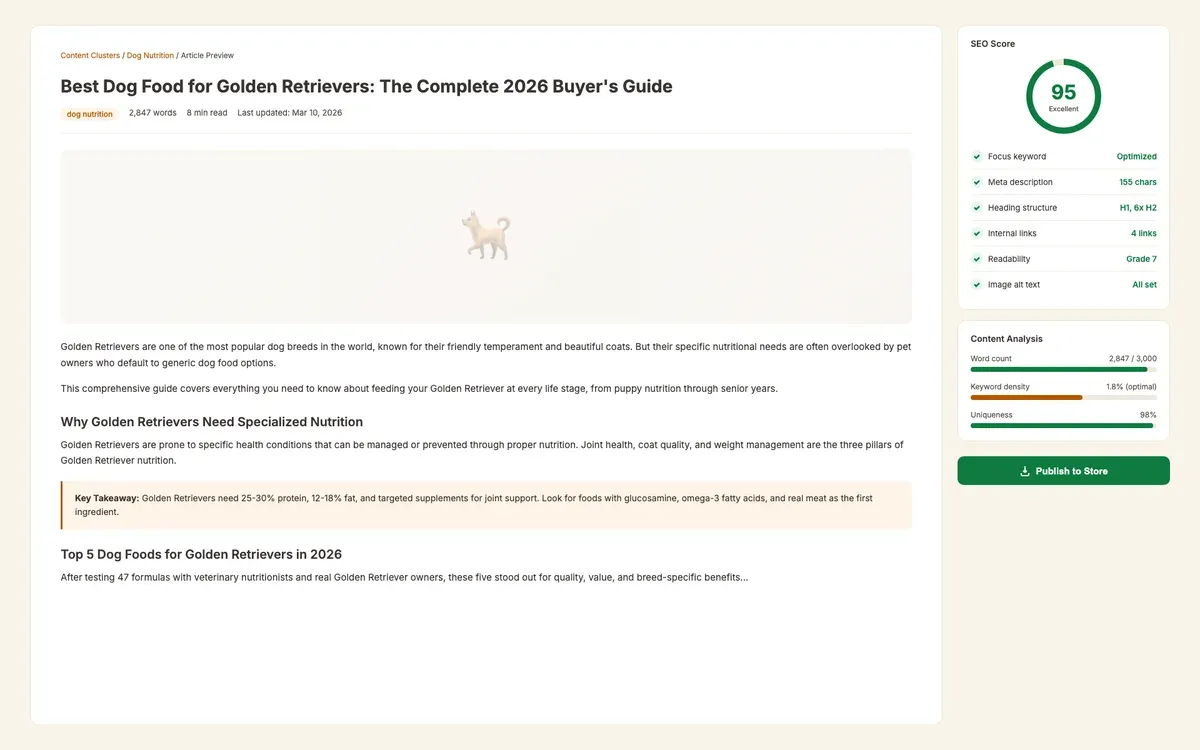The width and height of the screenshot is (1200, 750).
Task: Click the checkmark icon beside Focus keyword
Action: [x=976, y=156]
